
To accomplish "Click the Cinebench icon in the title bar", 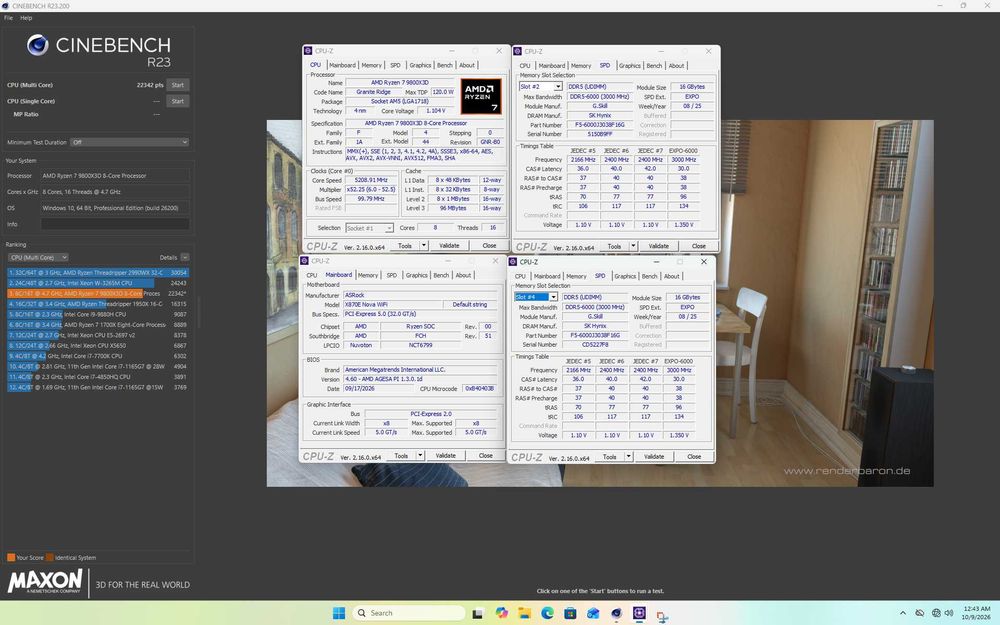I will click(x=5, y=6).
